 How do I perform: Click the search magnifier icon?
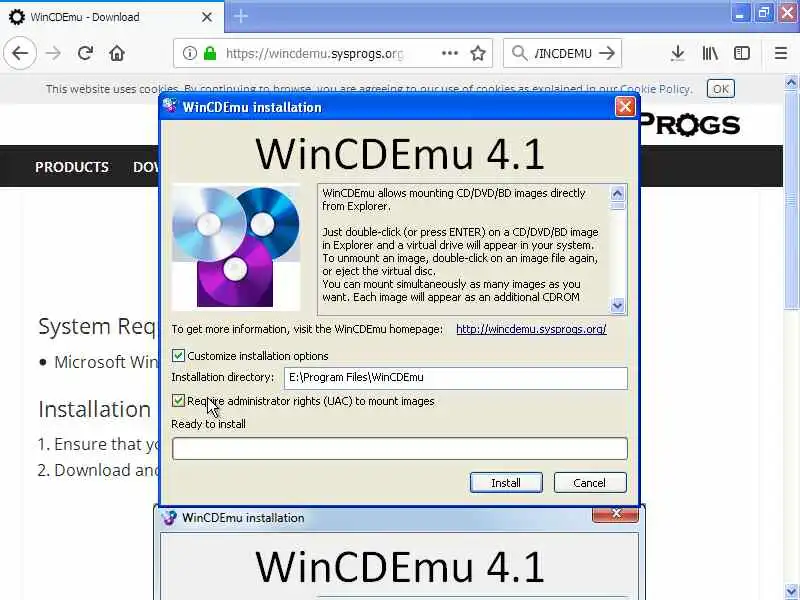[519, 53]
